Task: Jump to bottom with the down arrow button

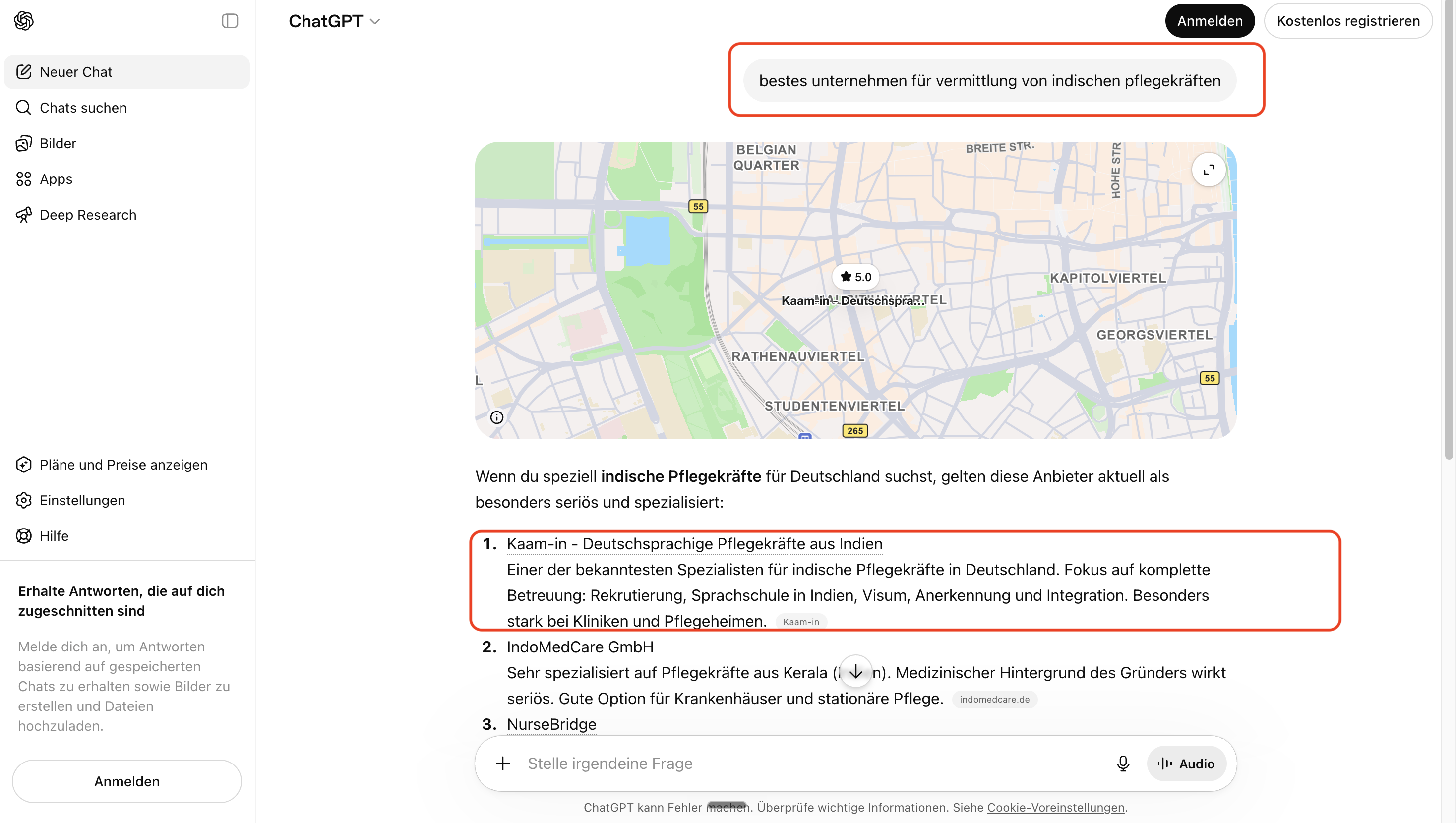Action: coord(856,671)
